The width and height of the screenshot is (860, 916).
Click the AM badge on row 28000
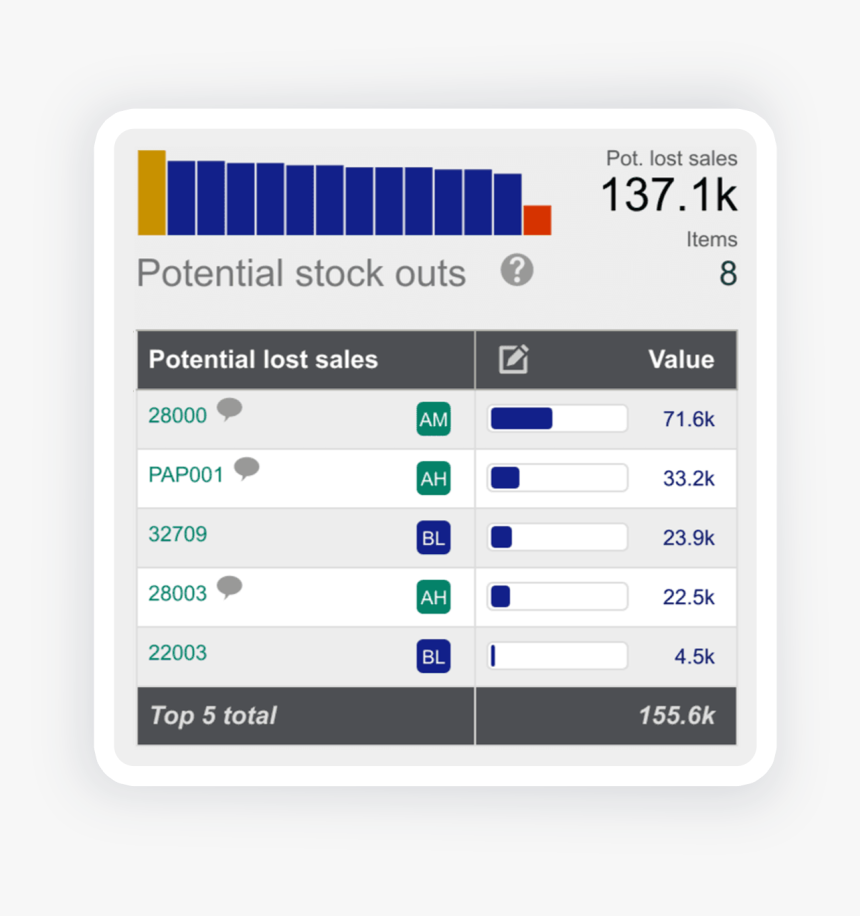[x=433, y=420]
